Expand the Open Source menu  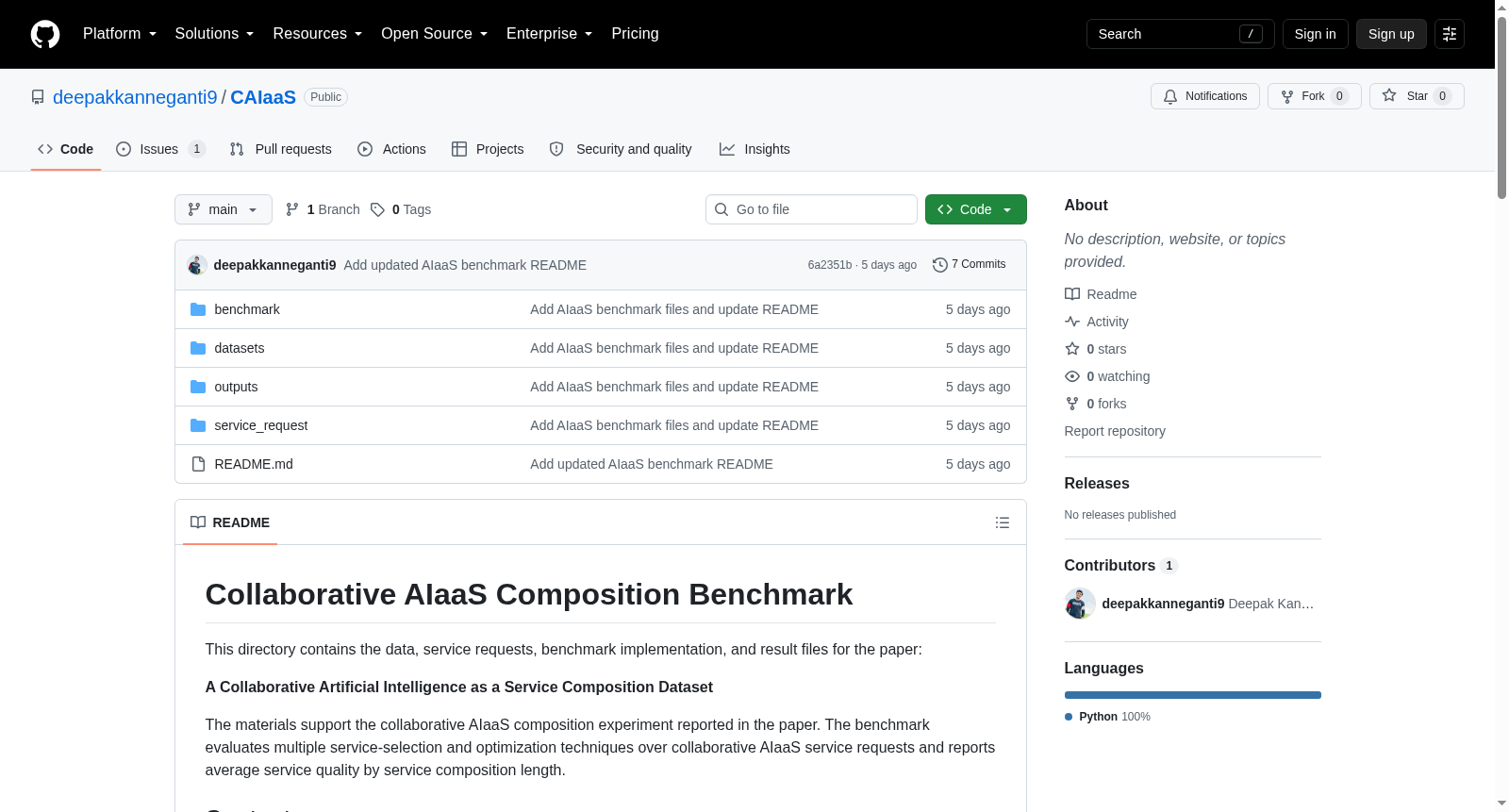tap(434, 34)
